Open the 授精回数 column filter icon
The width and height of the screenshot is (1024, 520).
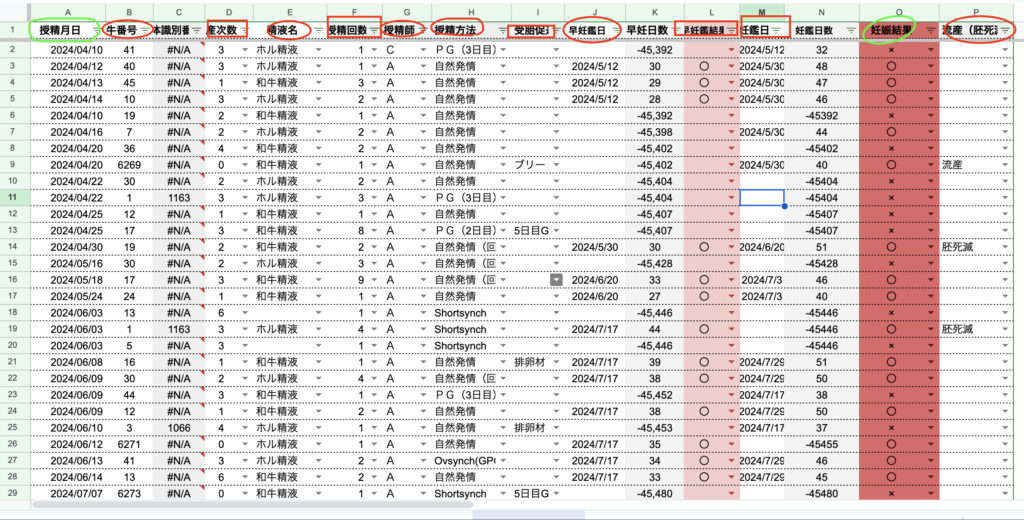[x=372, y=31]
